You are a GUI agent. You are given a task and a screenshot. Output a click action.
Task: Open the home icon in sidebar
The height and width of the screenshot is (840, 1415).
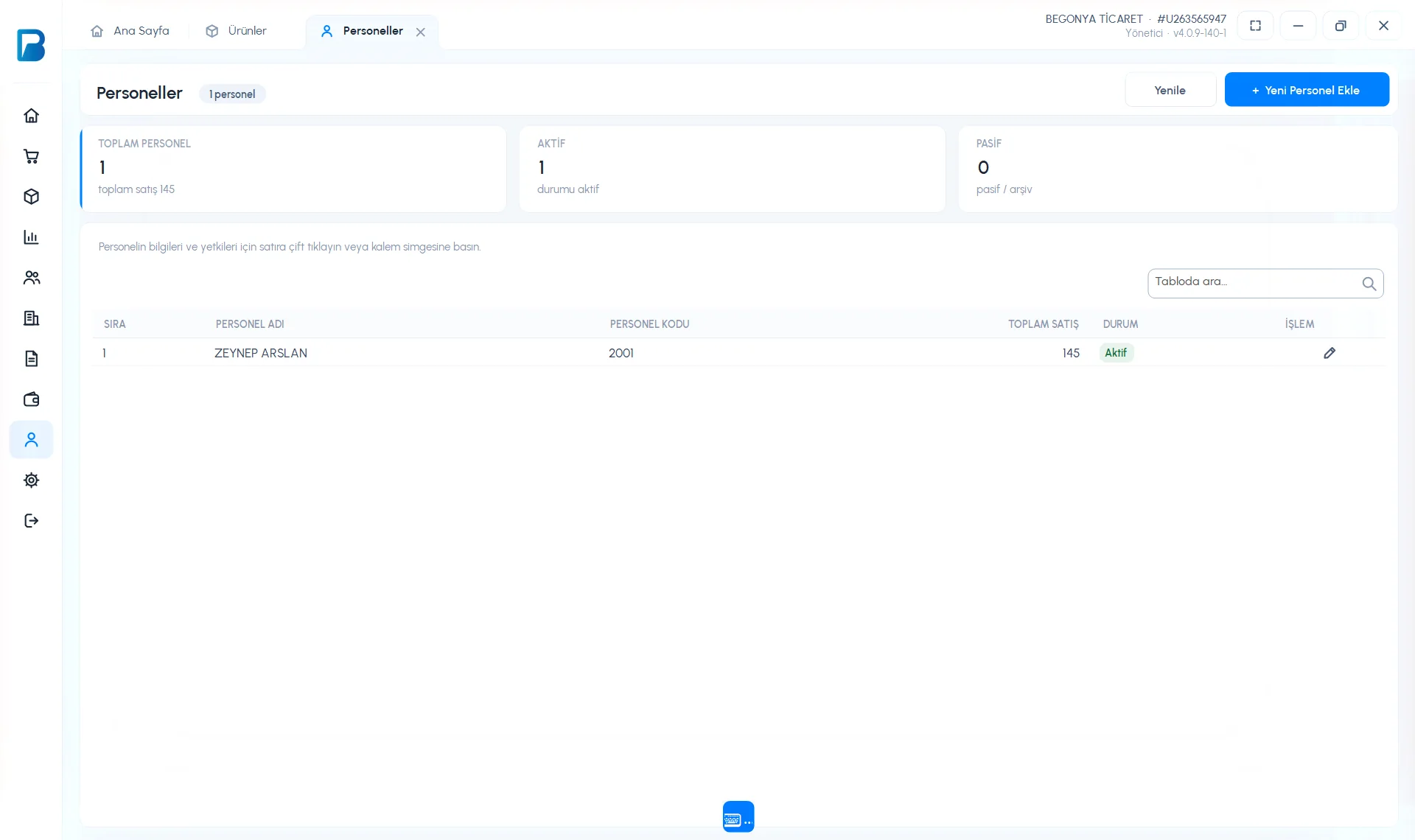(31, 116)
